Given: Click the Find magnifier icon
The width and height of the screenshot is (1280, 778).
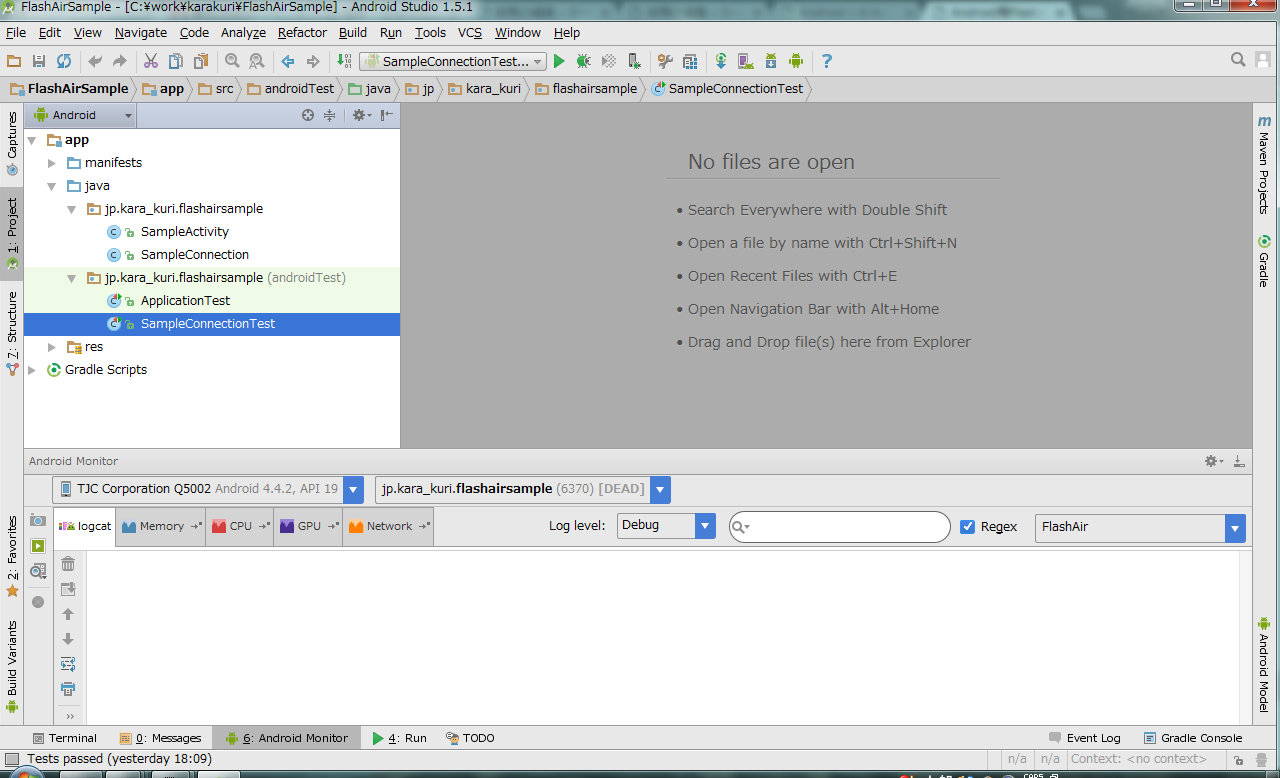Looking at the screenshot, I should pos(232,61).
